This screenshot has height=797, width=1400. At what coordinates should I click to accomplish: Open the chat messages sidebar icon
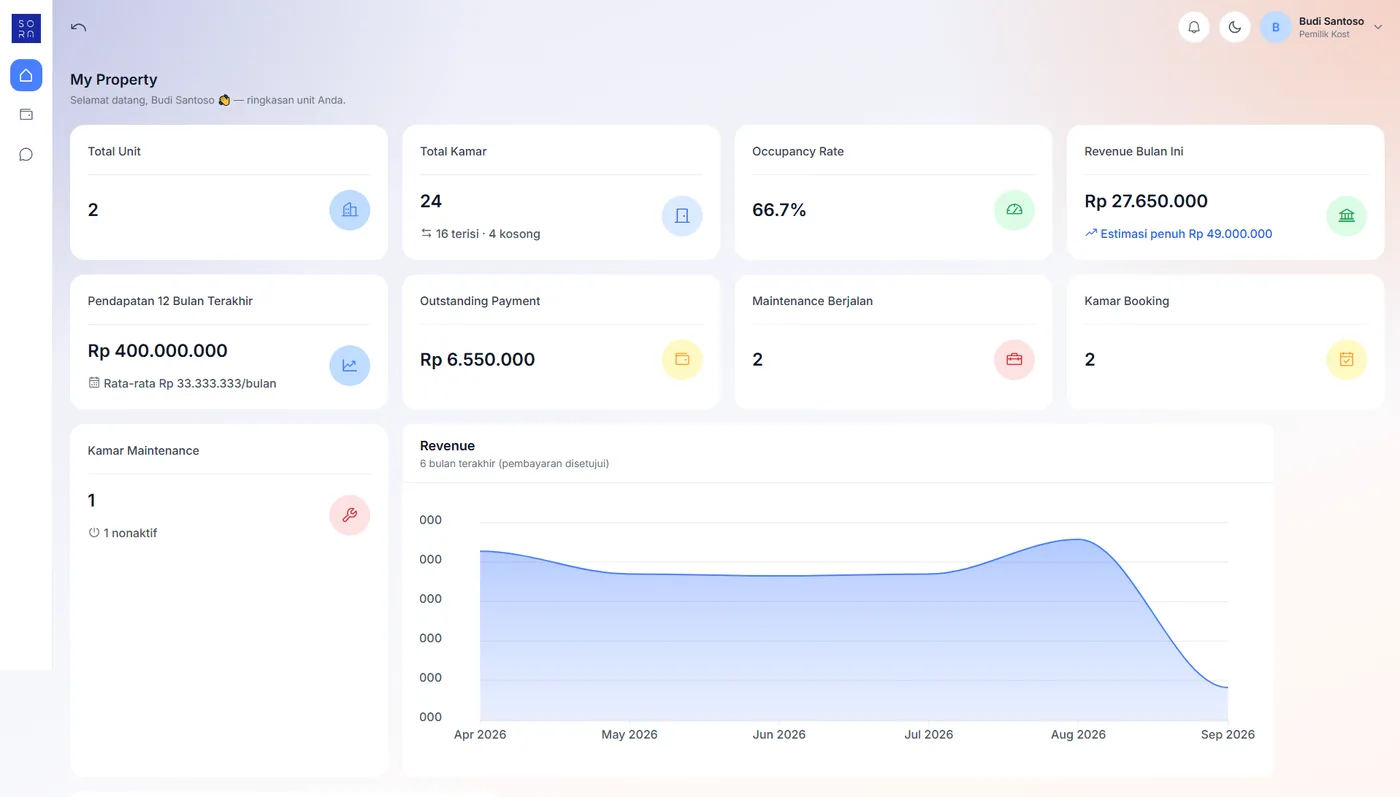[x=26, y=154]
